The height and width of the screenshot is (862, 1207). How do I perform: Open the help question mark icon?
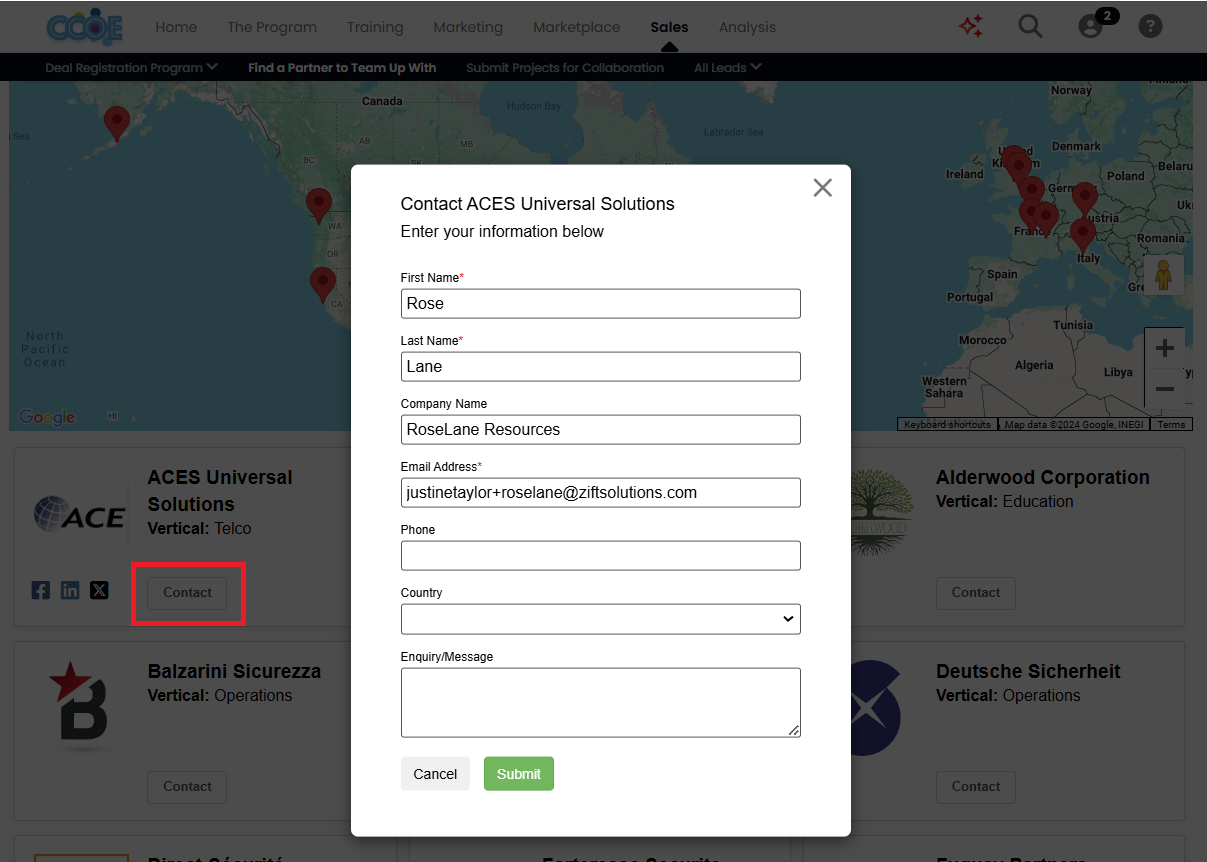click(1150, 26)
